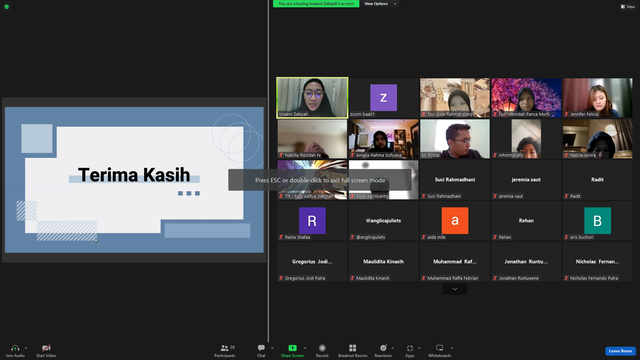Click muted mic icon on @anglicajuliets tile
Image resolution: width=640 pixels, height=360 pixels.
352,237
